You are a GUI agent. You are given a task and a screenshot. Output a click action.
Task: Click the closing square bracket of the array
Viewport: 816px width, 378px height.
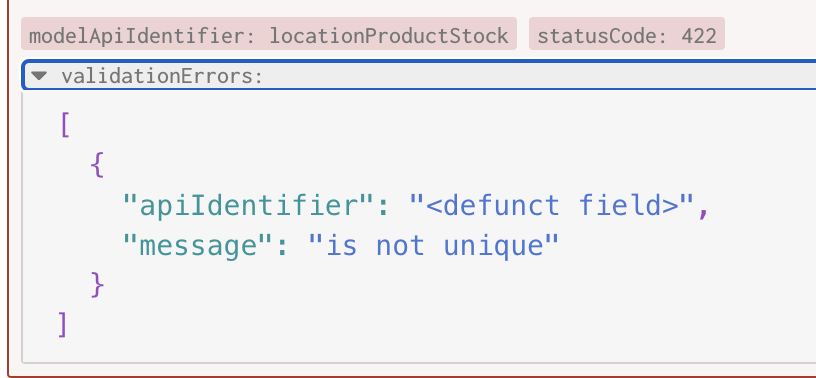pyautogui.click(x=62, y=325)
